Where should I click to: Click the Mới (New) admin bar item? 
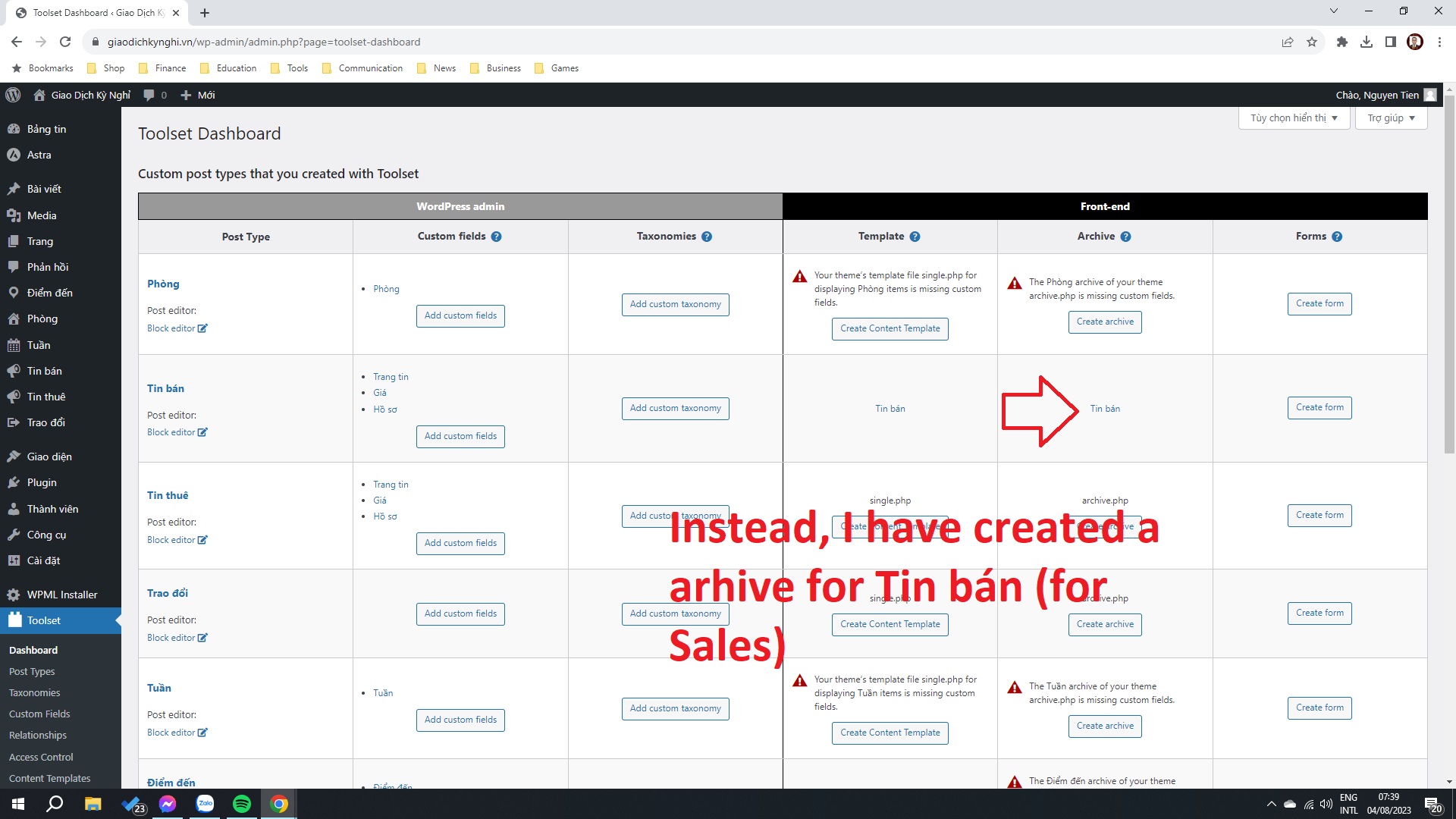(198, 95)
